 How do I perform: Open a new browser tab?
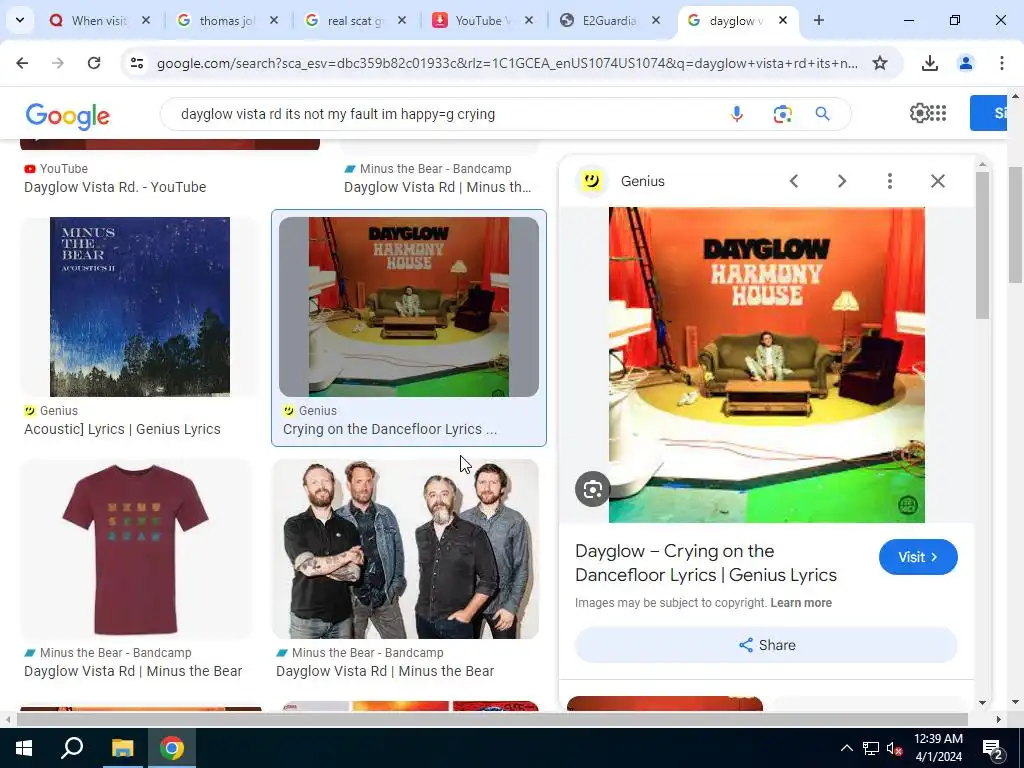coord(818,21)
